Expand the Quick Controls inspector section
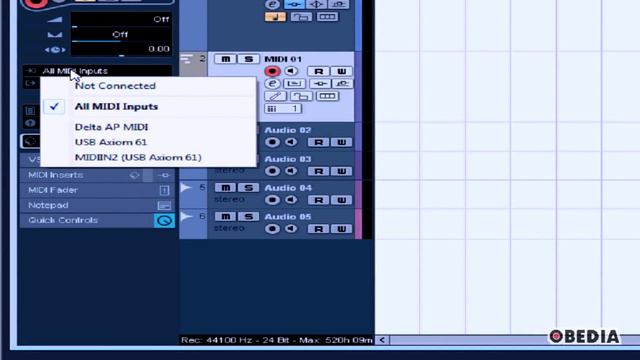This screenshot has width=640, height=360. (97, 220)
